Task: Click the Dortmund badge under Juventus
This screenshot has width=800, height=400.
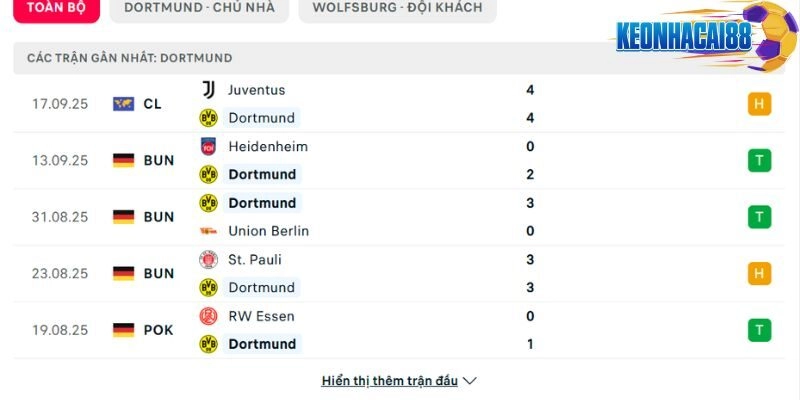Action: (x=208, y=118)
